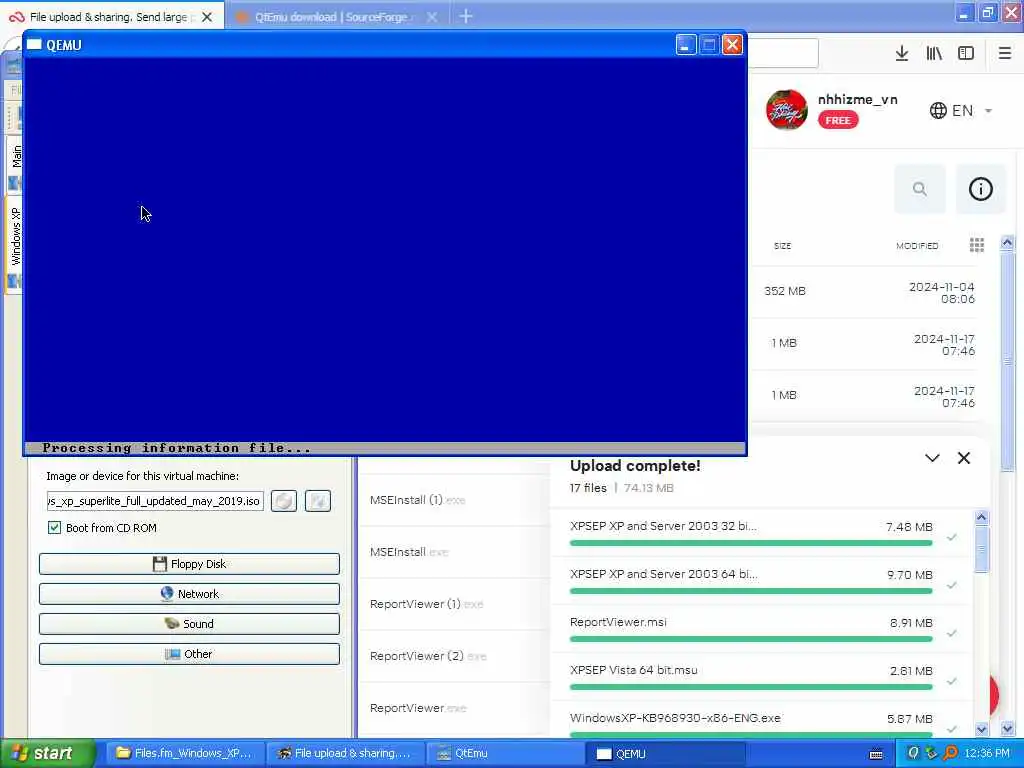Viewport: 1024px width, 768px height.
Task: Open a new browser tab plus button
Action: [x=466, y=16]
